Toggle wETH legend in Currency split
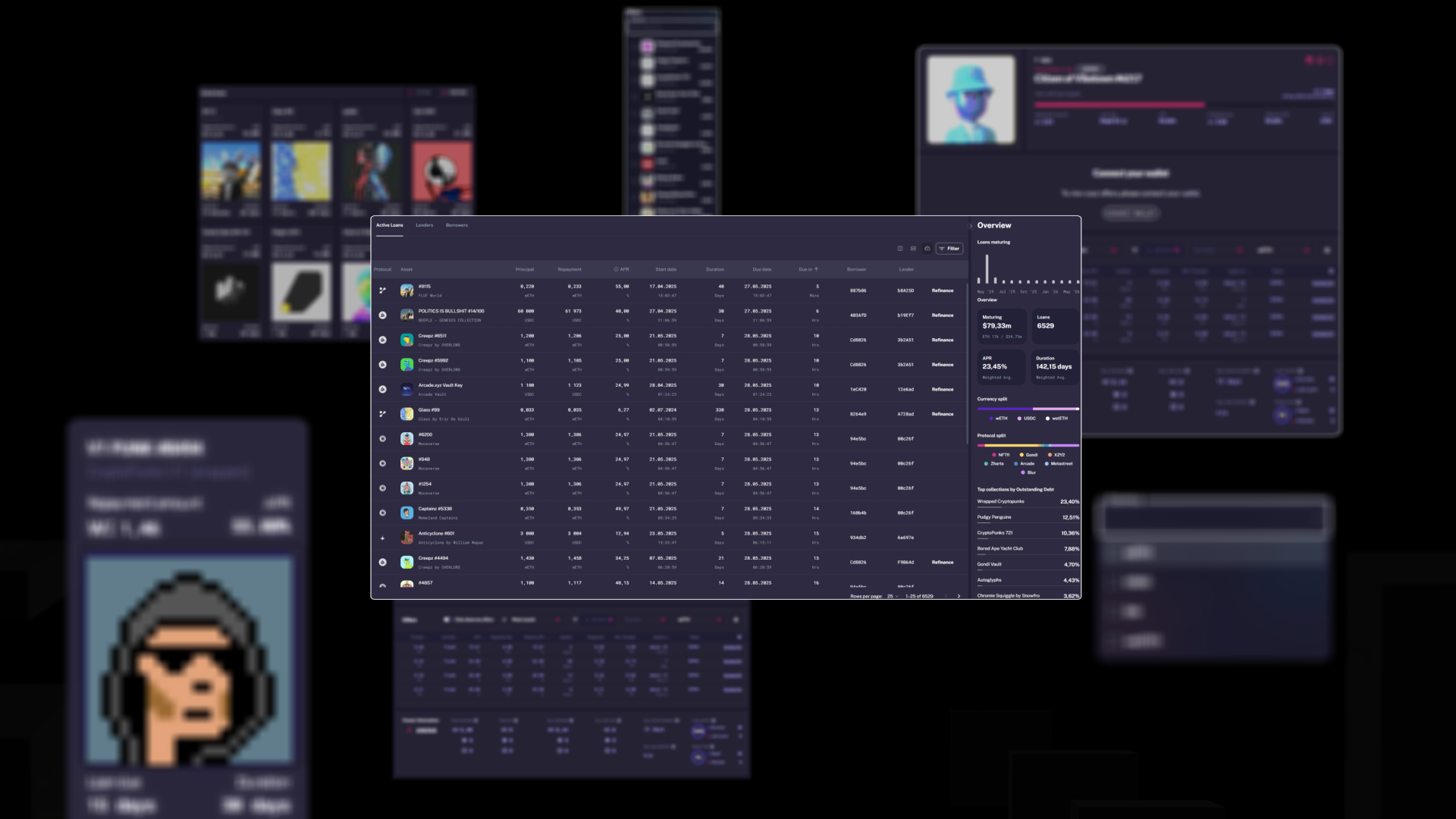 [998, 419]
